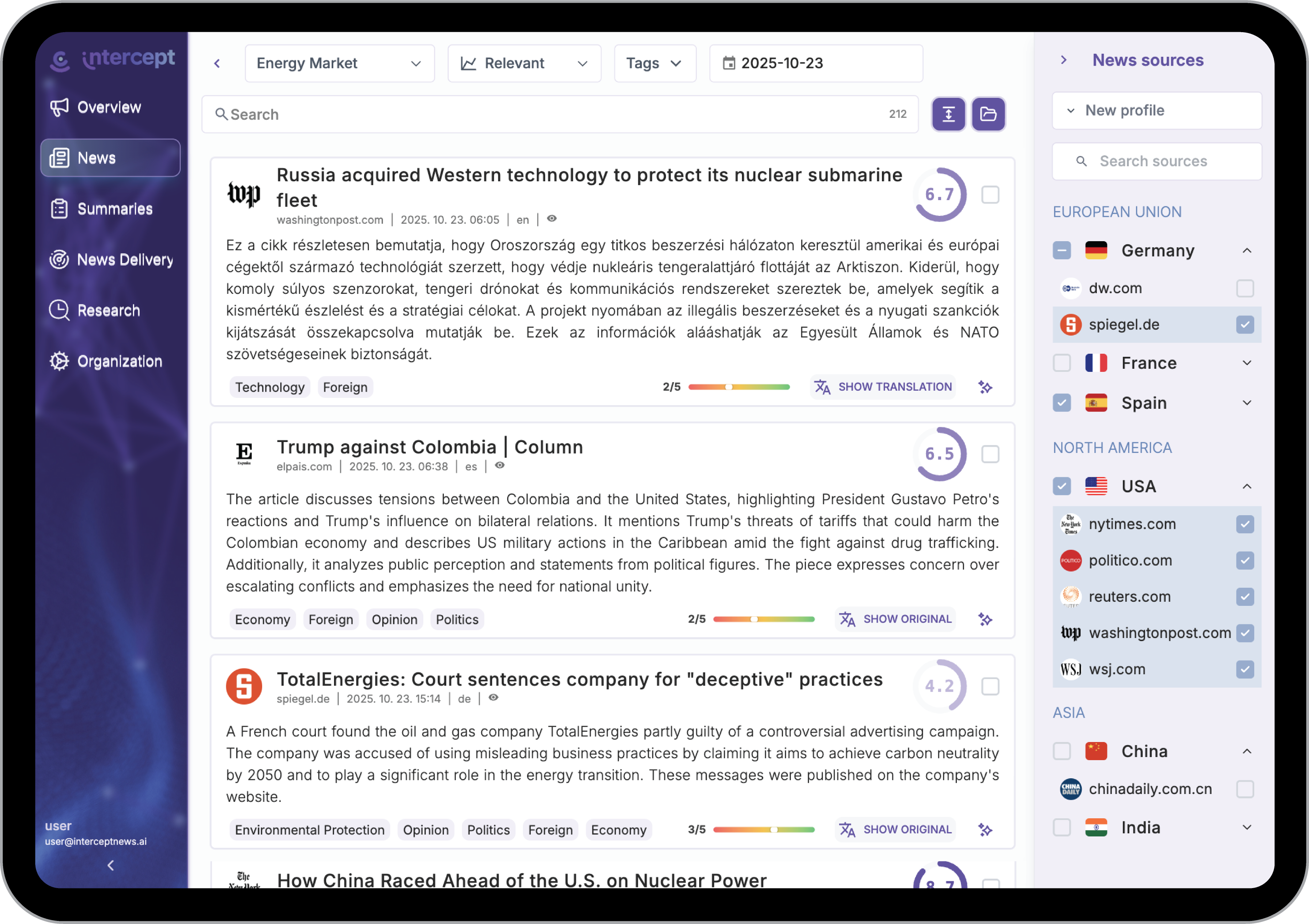
Task: Open the Tags filter dropdown
Action: 654,63
